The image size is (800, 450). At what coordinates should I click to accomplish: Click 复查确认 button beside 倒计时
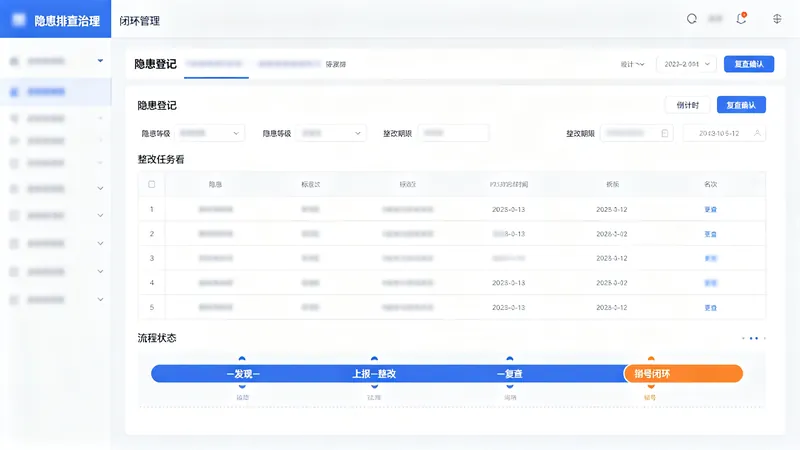pyautogui.click(x=741, y=105)
